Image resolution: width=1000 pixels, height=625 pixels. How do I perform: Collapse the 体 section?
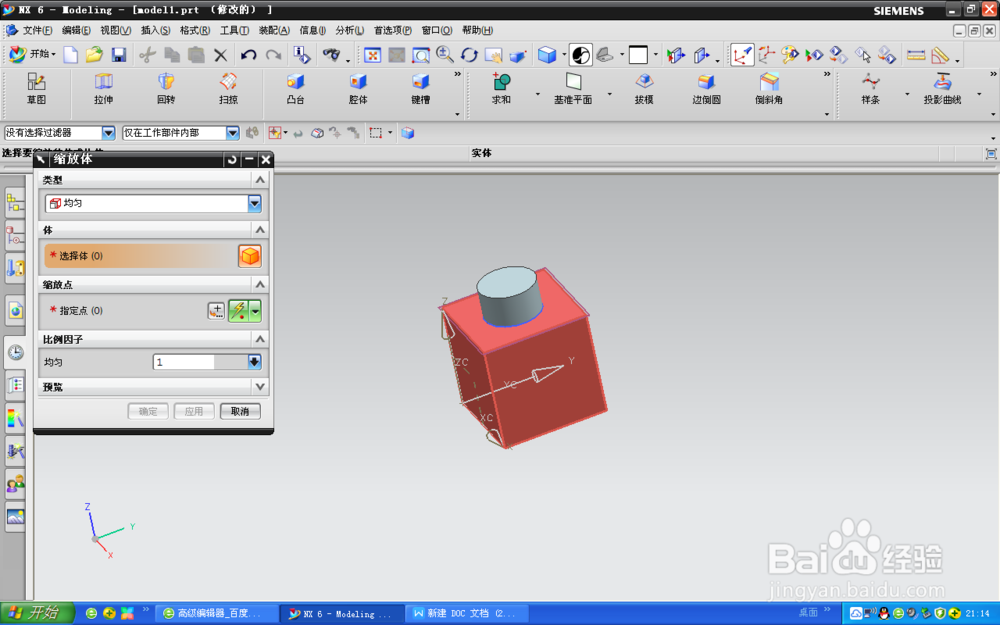(x=260, y=230)
